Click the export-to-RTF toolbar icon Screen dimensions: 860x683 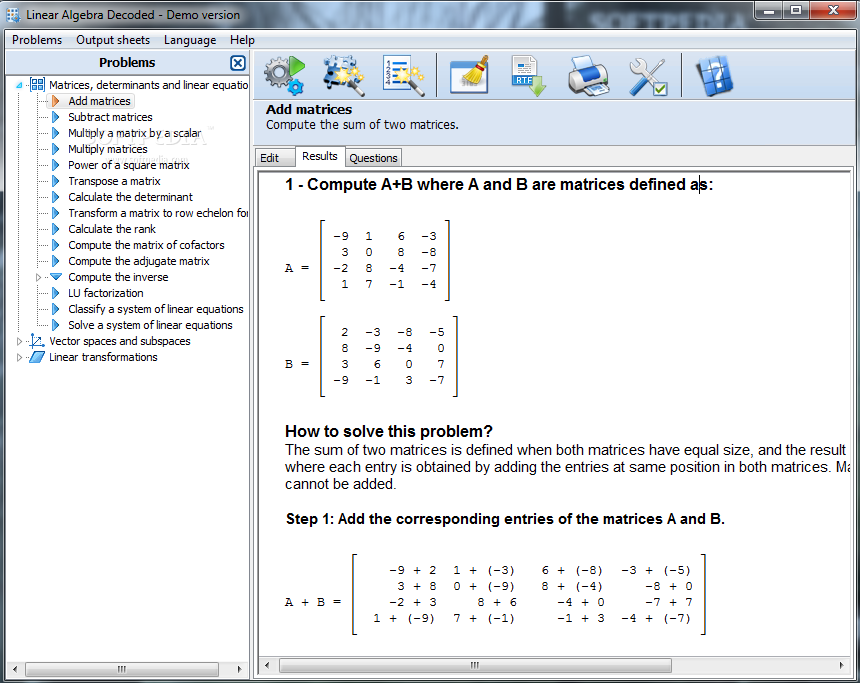point(529,76)
